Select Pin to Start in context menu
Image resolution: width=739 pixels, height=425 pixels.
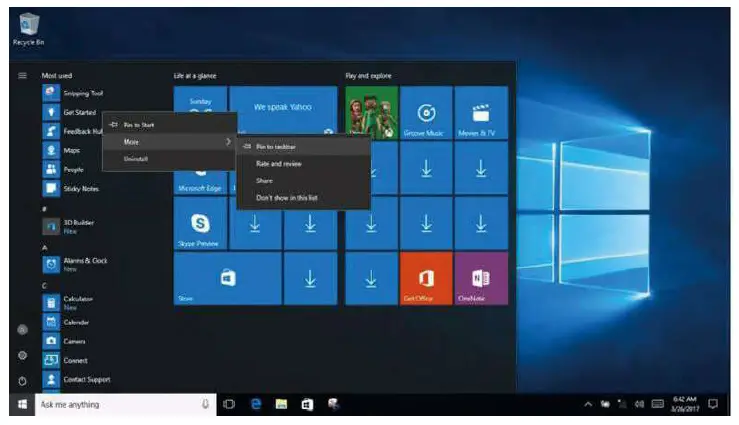pyautogui.click(x=170, y=125)
